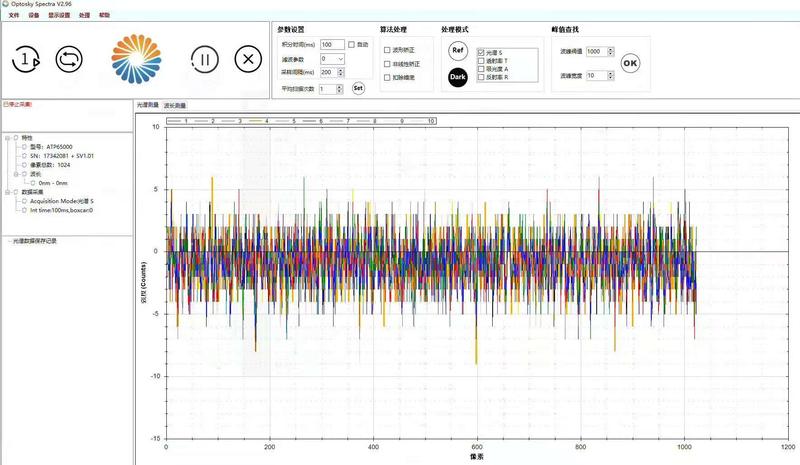Collapse the 特性 tree node

point(8,138)
